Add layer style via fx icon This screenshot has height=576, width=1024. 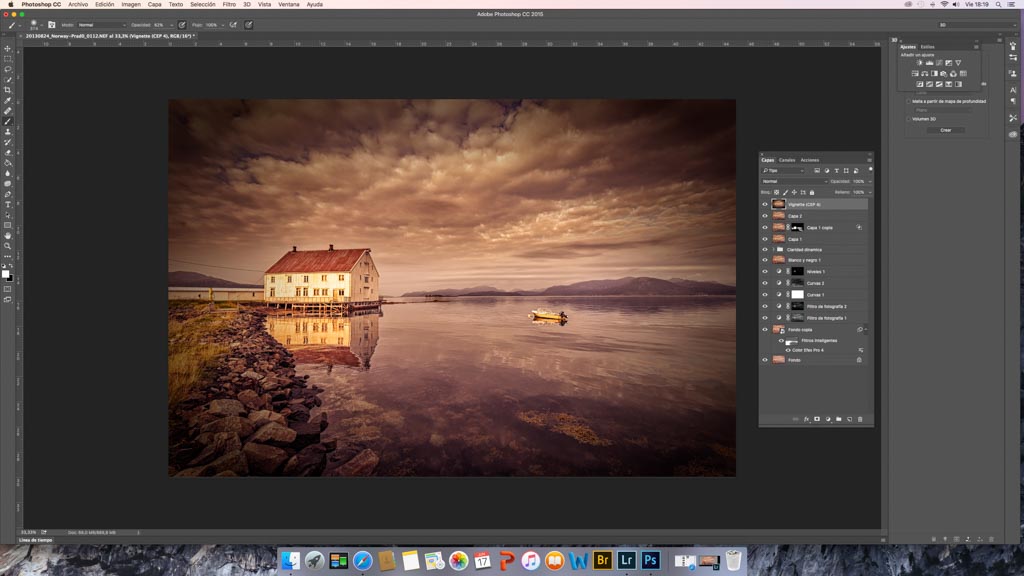[806, 419]
